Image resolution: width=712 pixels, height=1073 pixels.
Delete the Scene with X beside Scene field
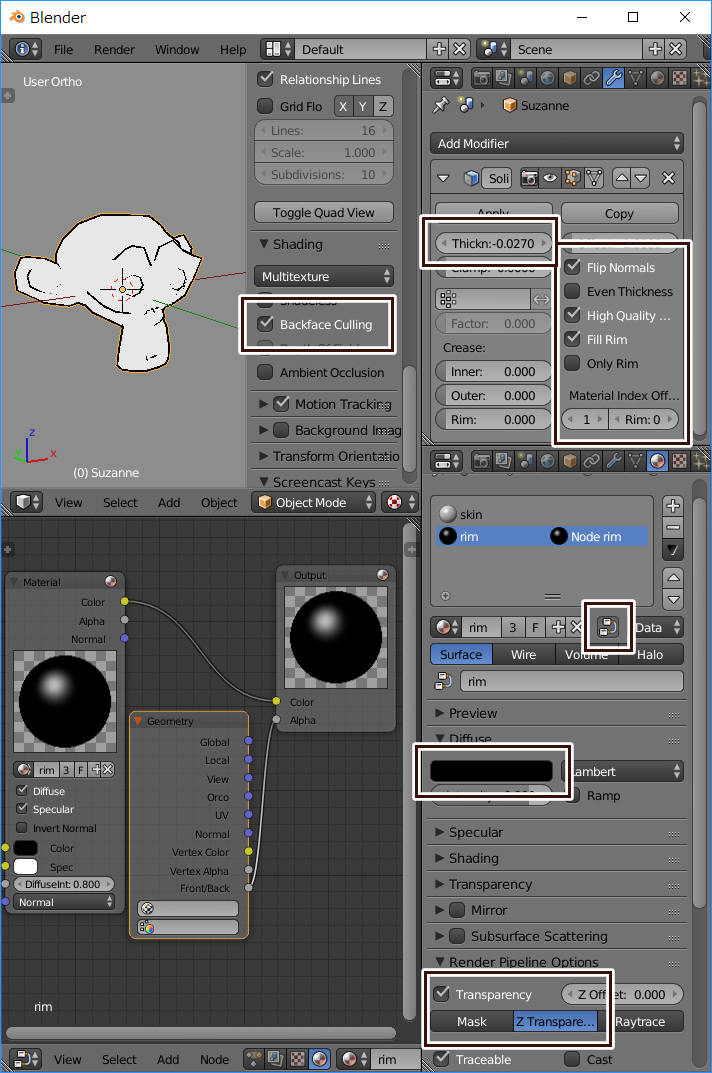[x=676, y=49]
